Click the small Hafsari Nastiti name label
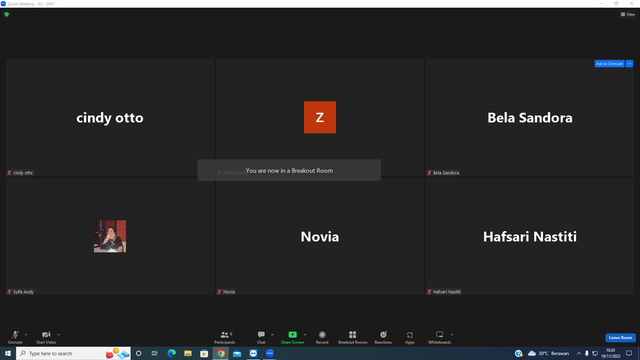 click(x=444, y=292)
